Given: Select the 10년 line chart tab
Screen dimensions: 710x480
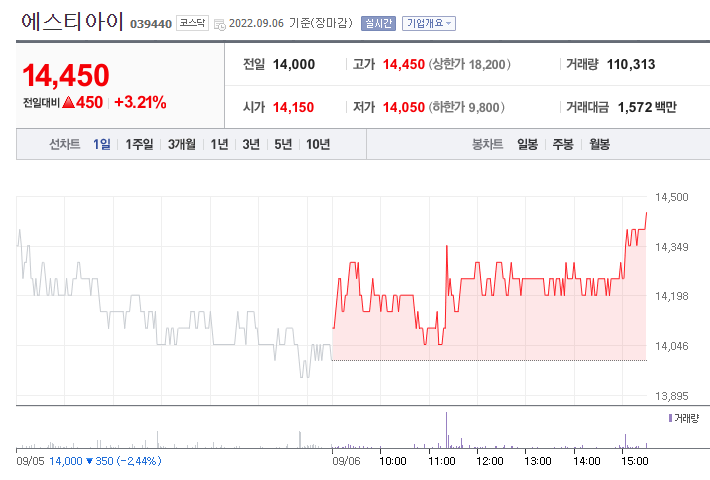Looking at the screenshot, I should (317, 144).
